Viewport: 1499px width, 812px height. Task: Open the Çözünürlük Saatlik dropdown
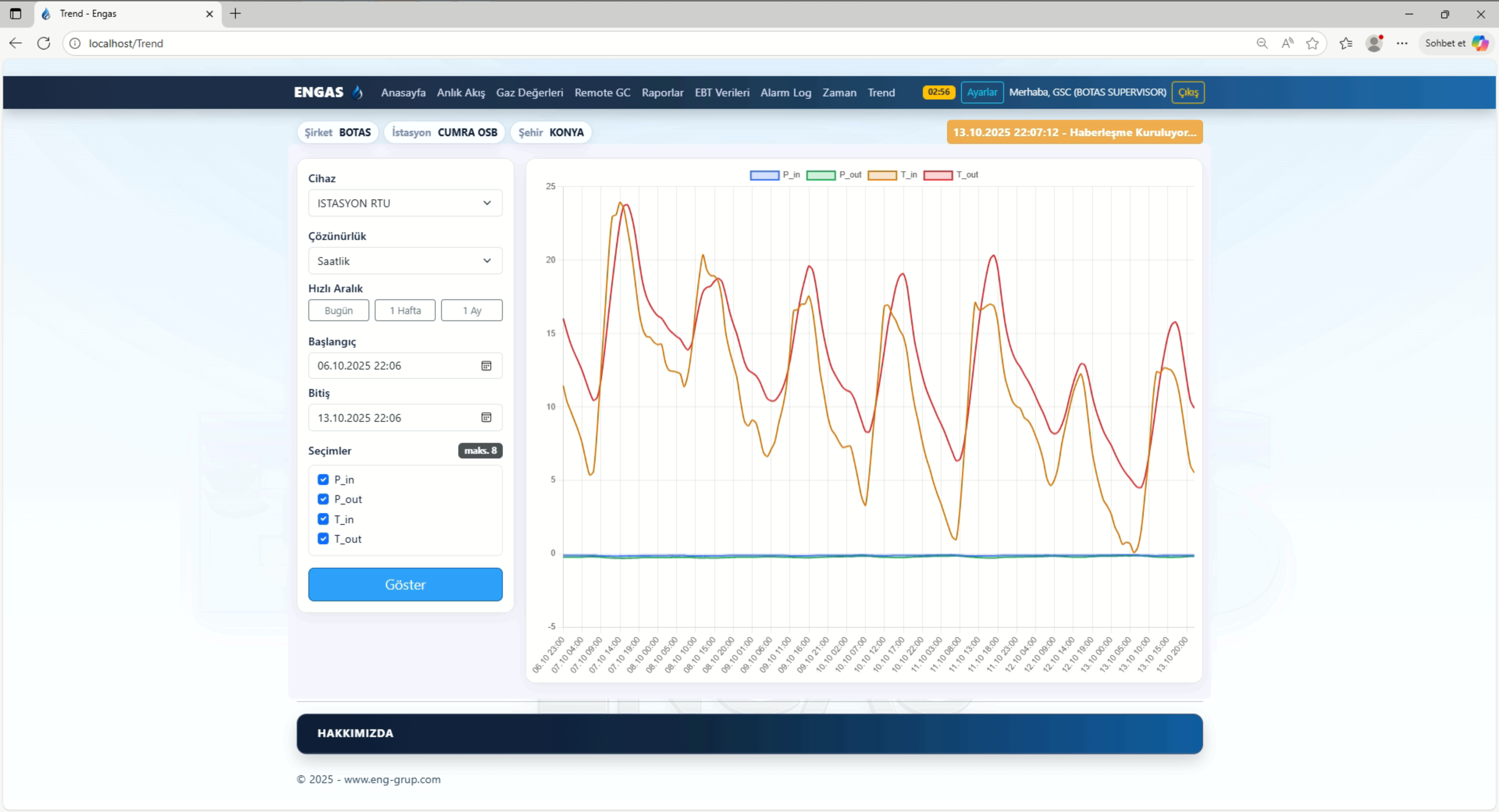tap(405, 261)
